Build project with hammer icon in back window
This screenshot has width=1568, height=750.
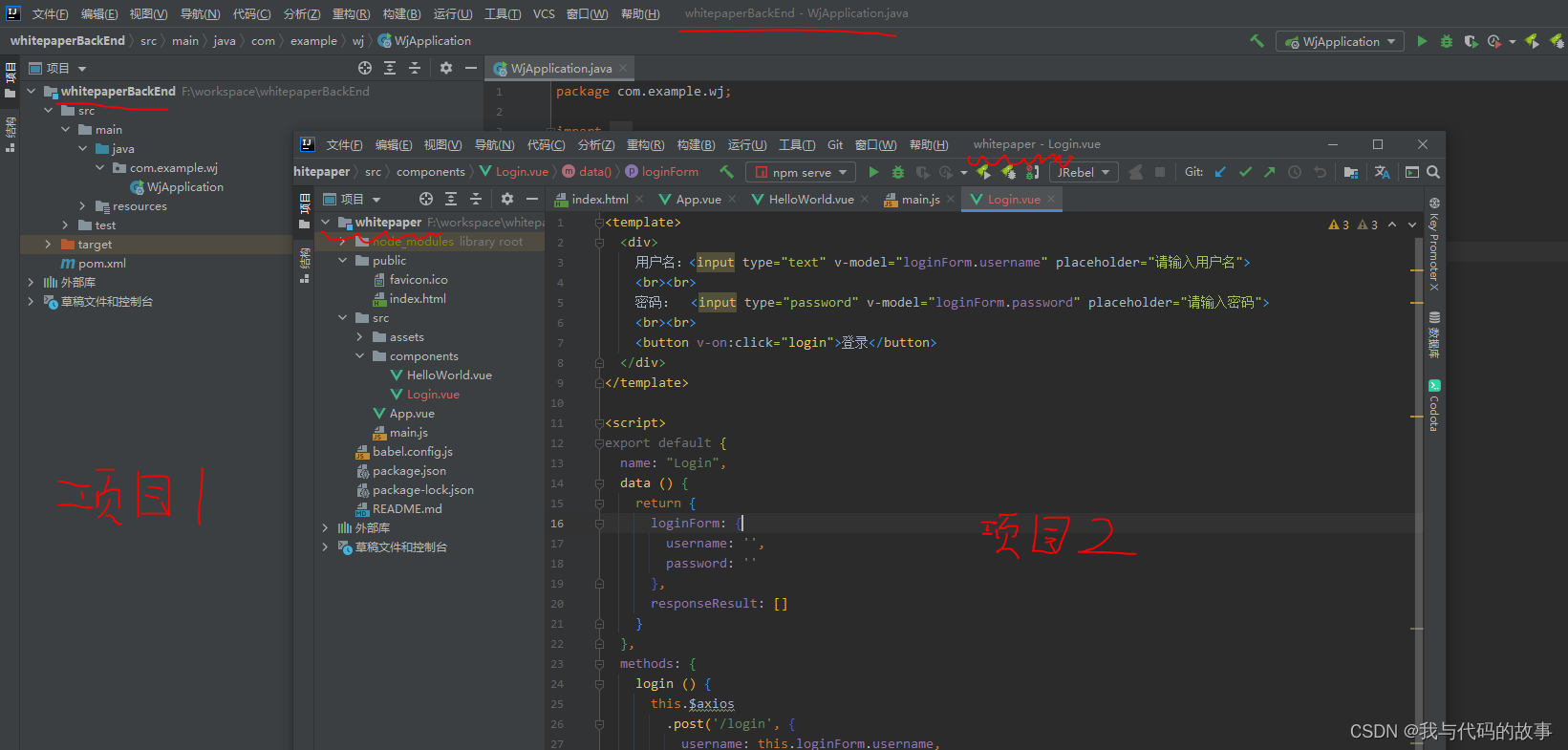(x=1257, y=41)
